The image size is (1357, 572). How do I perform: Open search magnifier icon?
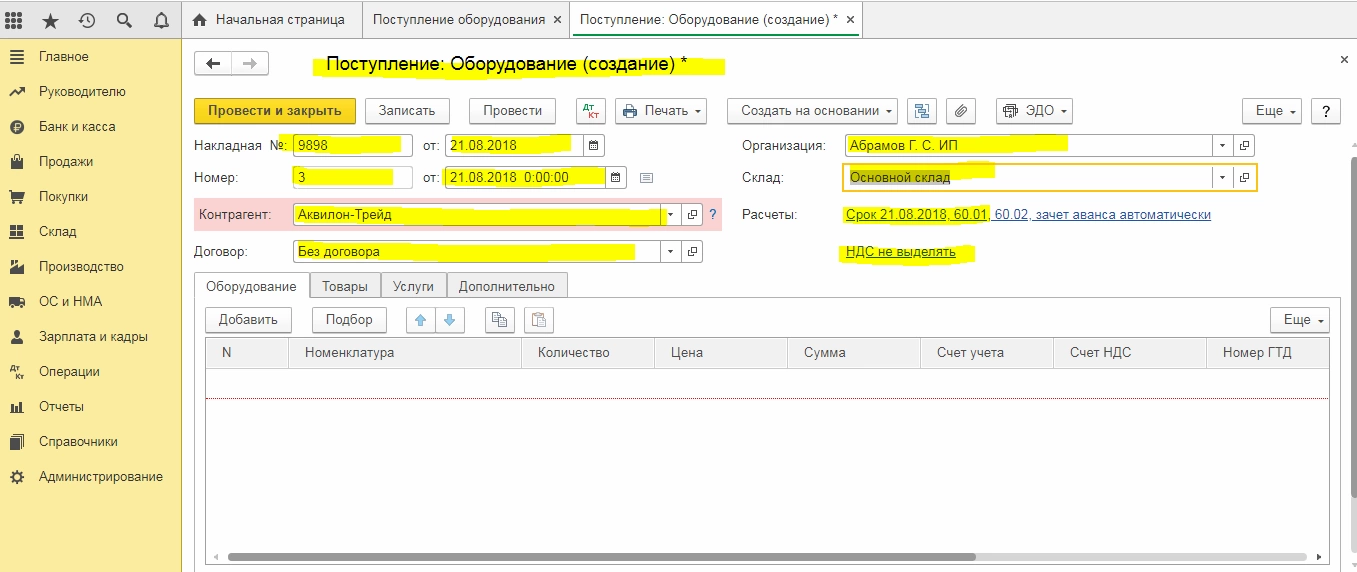click(x=124, y=20)
